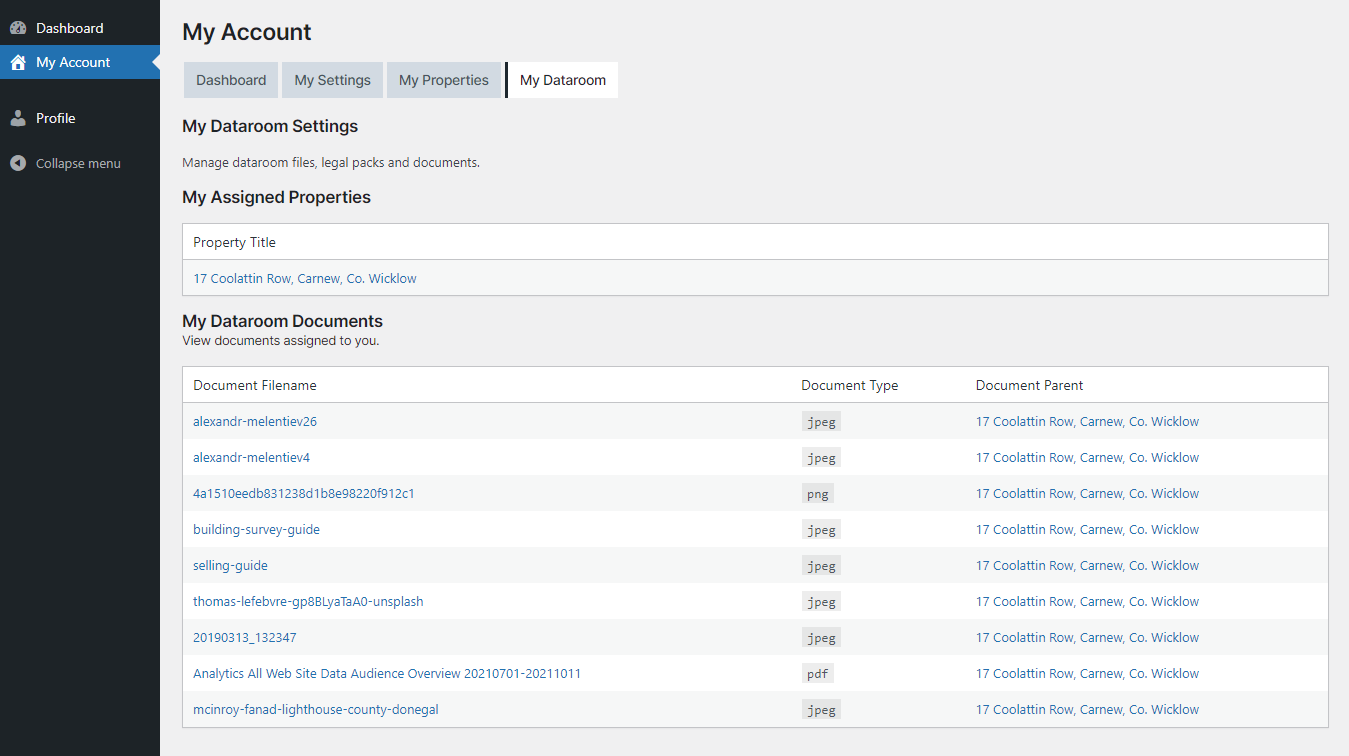Open the alexandr-melentiev4 file link
1349x756 pixels.
[251, 458]
